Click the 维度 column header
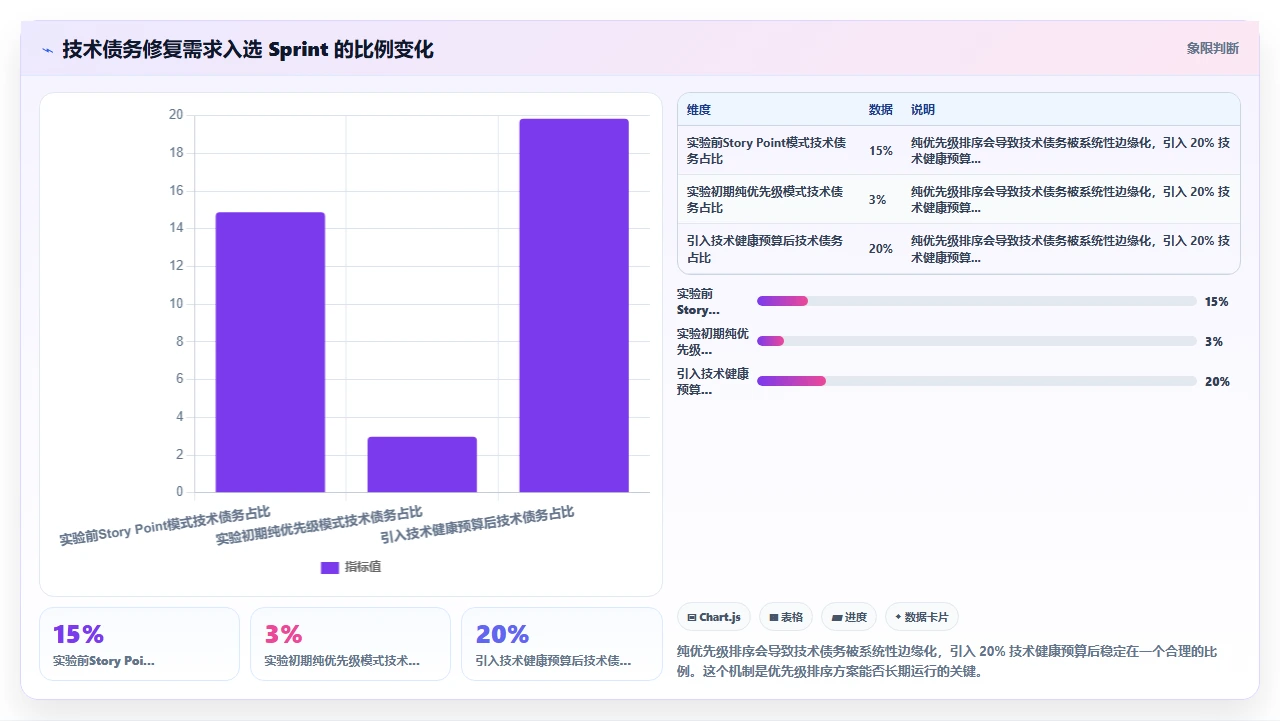The image size is (1280, 721). pyautogui.click(x=699, y=110)
